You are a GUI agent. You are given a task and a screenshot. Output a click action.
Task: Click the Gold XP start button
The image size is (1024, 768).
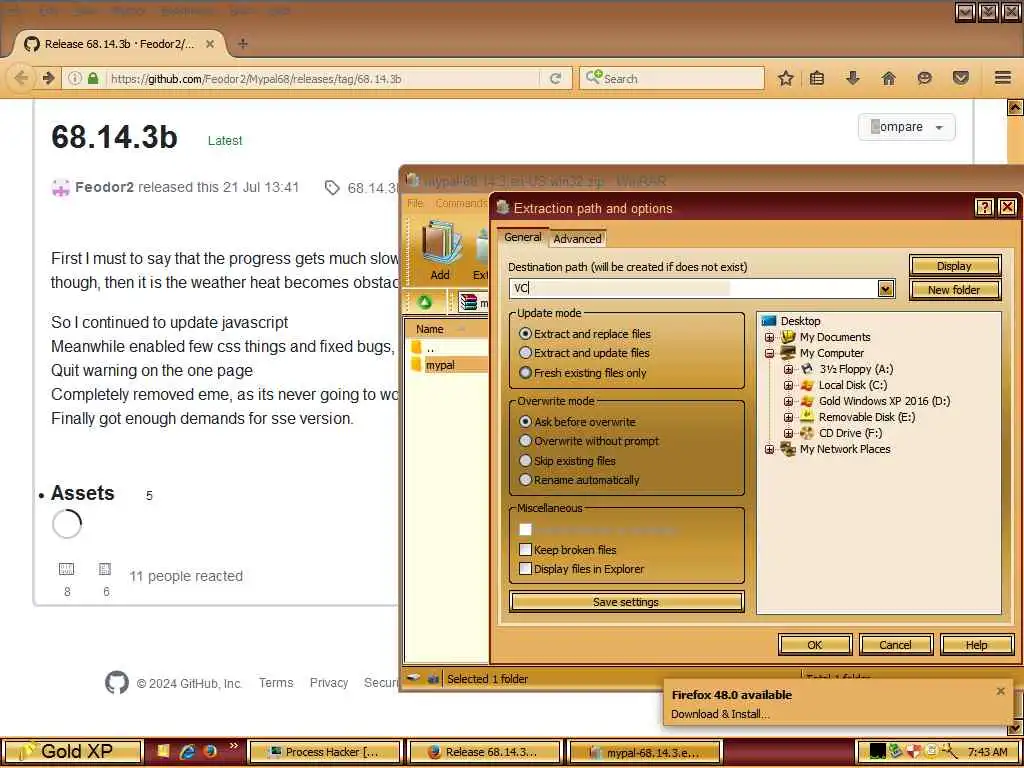(71, 752)
